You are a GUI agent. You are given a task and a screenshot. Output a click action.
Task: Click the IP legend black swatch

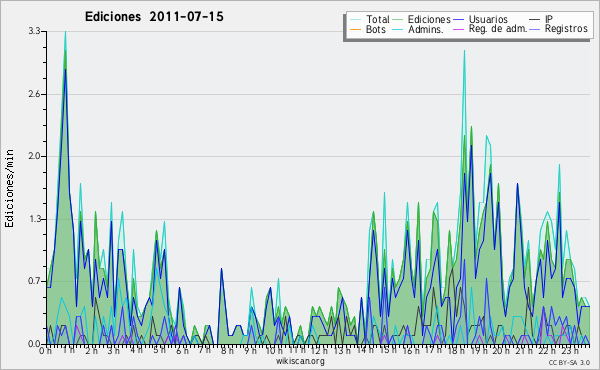535,19
